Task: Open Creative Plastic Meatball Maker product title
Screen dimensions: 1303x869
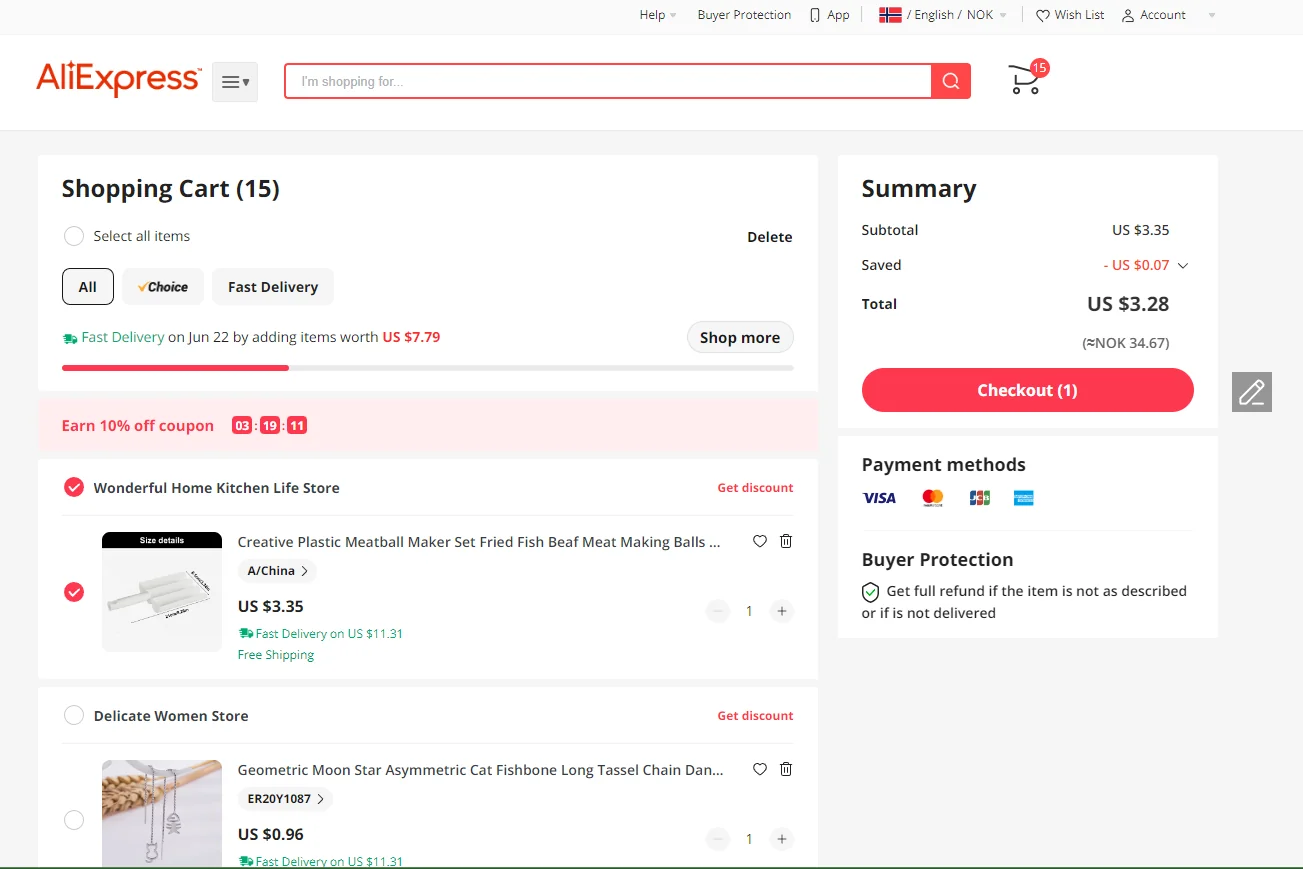Action: tap(479, 542)
